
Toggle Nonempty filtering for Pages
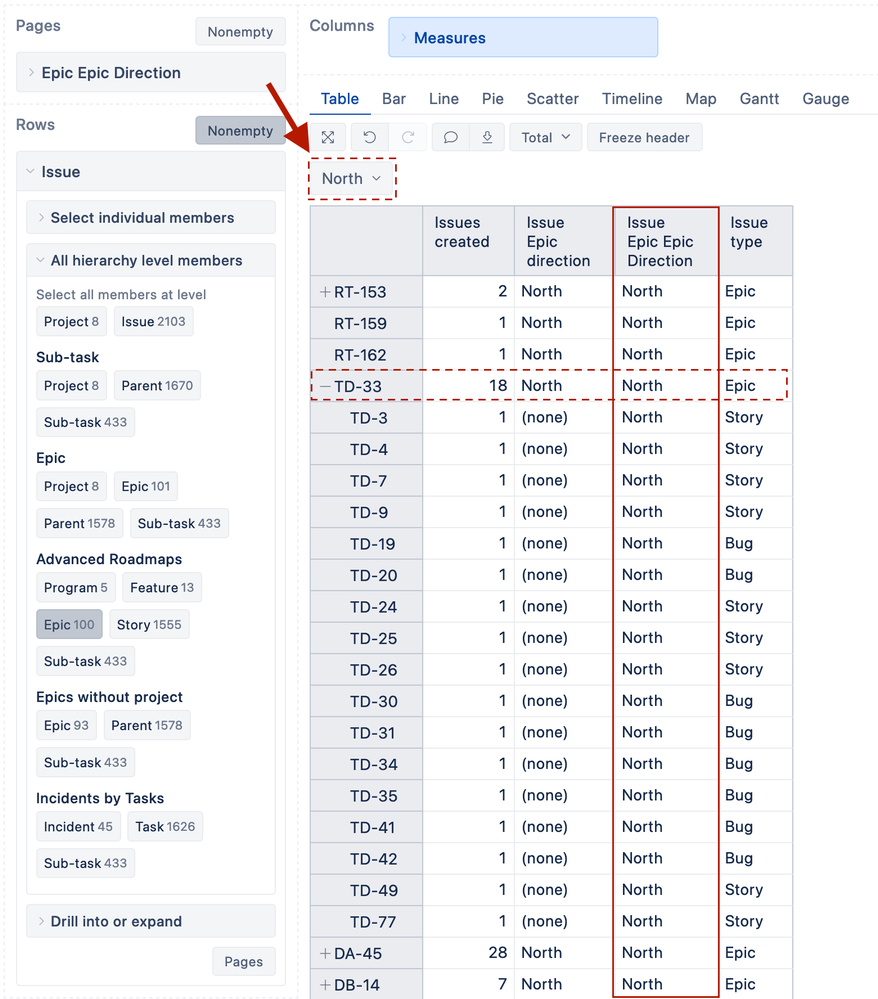tap(240, 31)
